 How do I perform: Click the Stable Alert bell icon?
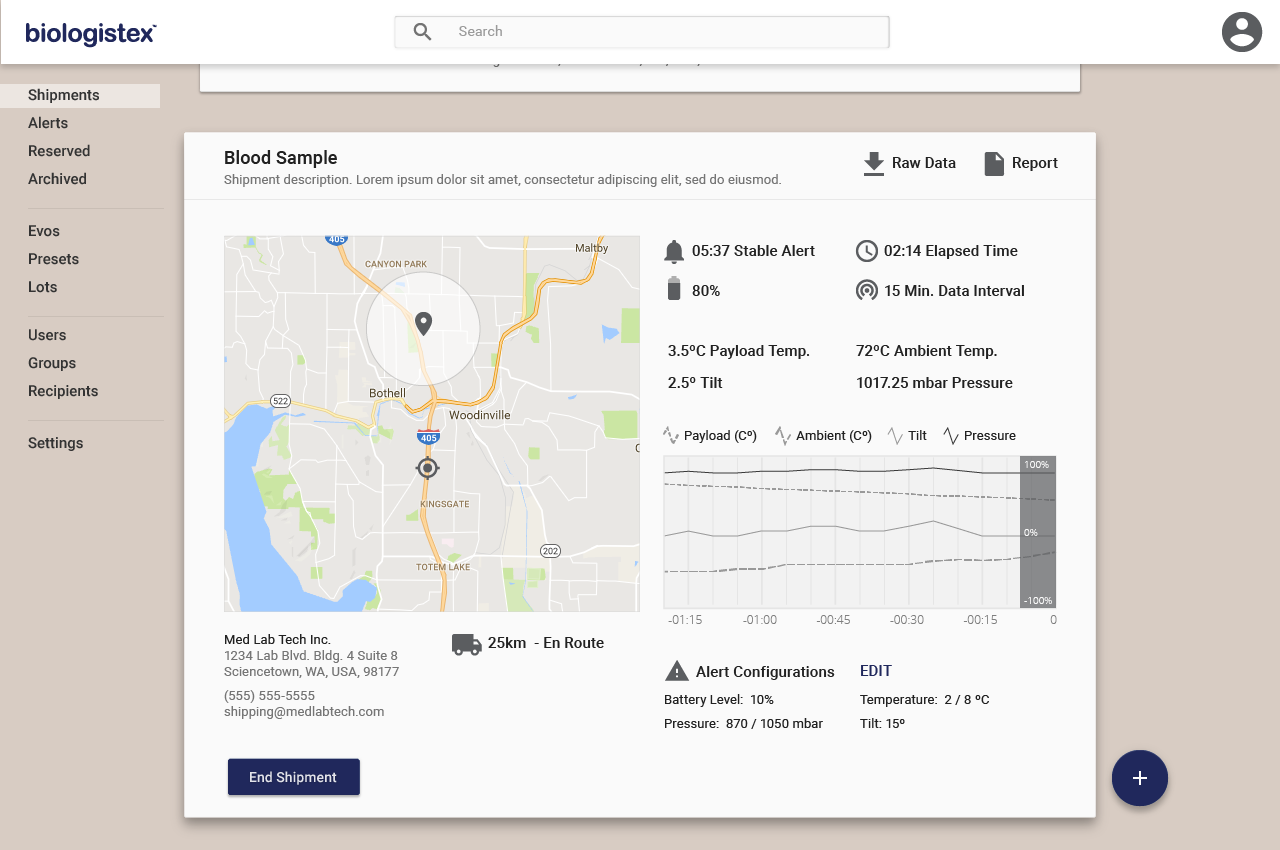pos(674,250)
